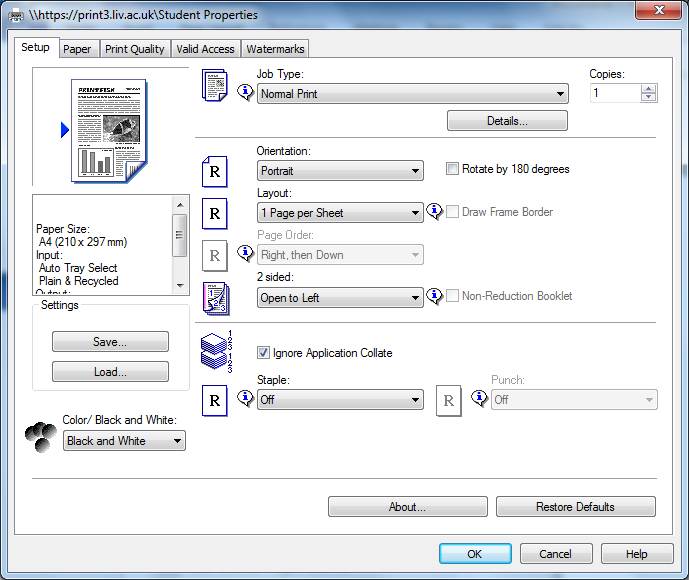This screenshot has width=689, height=580.
Task: Click the info icon beside Page Order
Action: pyautogui.click(x=245, y=253)
